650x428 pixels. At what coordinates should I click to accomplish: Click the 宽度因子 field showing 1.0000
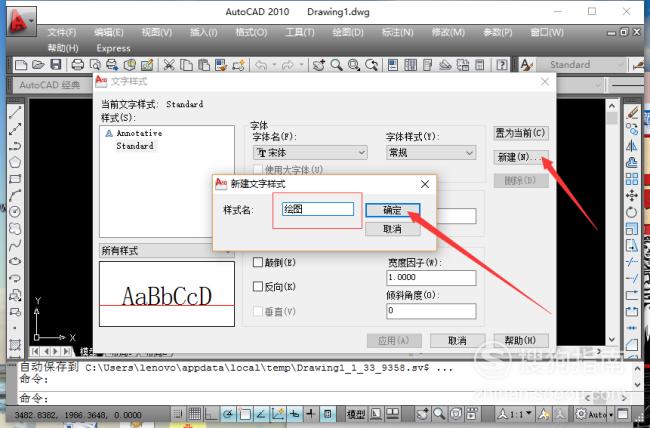(431, 277)
